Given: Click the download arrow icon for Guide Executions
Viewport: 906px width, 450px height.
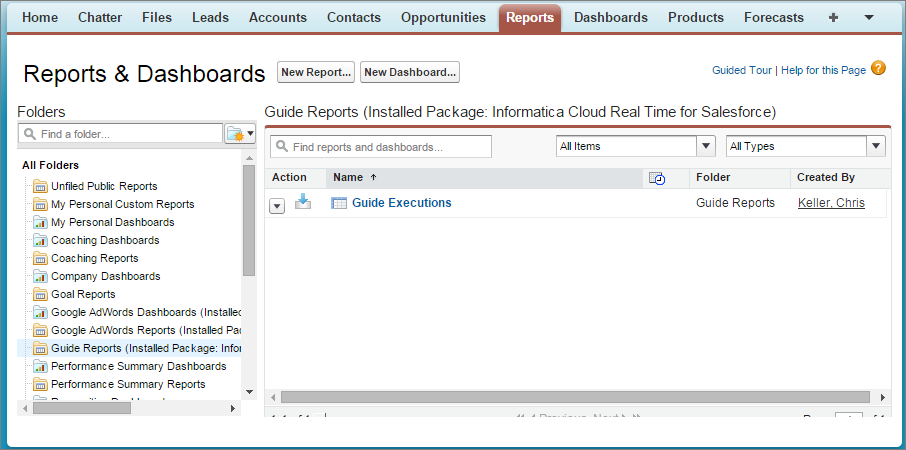Looking at the screenshot, I should pyautogui.click(x=303, y=202).
